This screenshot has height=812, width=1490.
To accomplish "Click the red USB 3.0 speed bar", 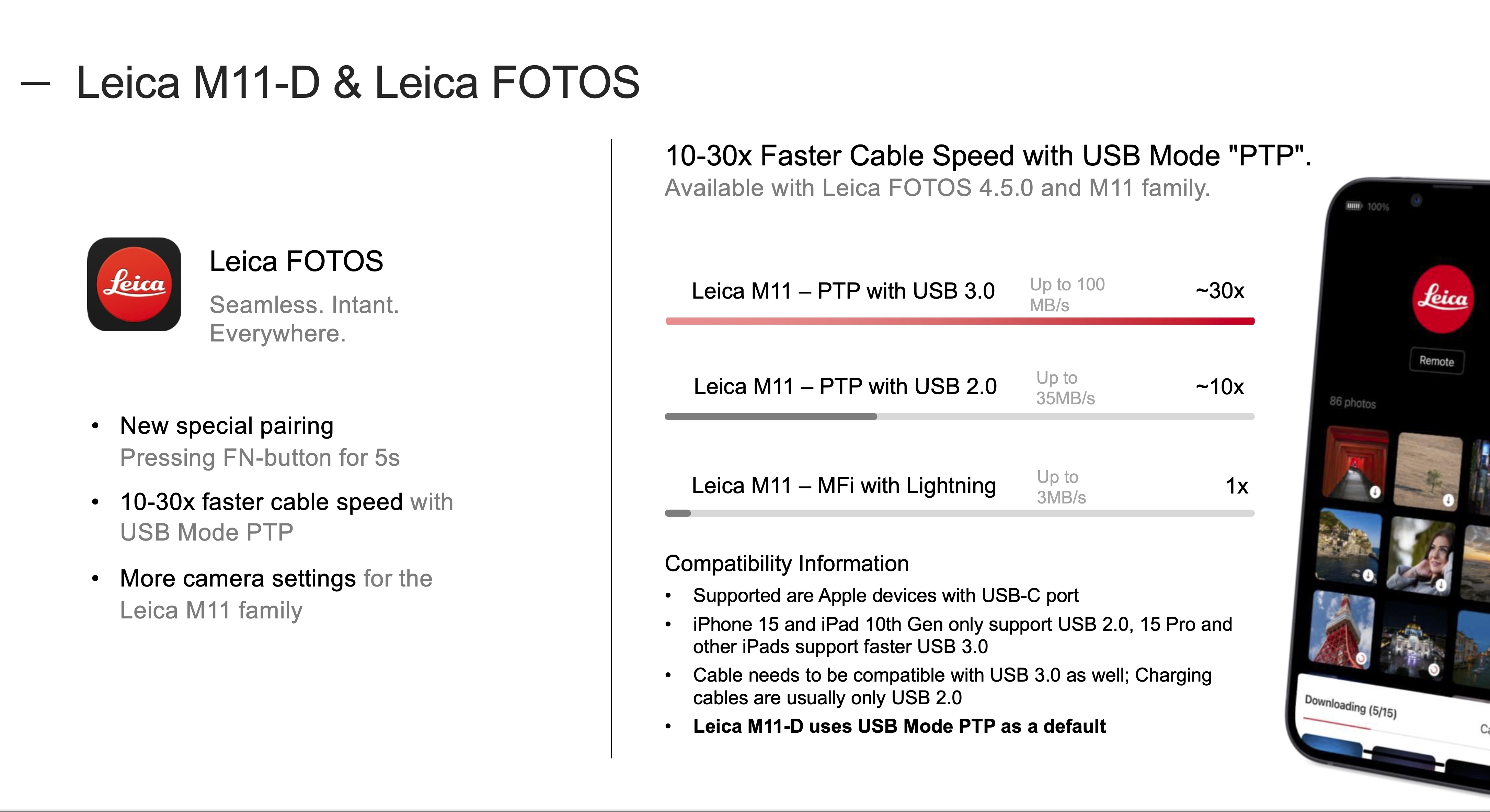I will click(x=960, y=321).
